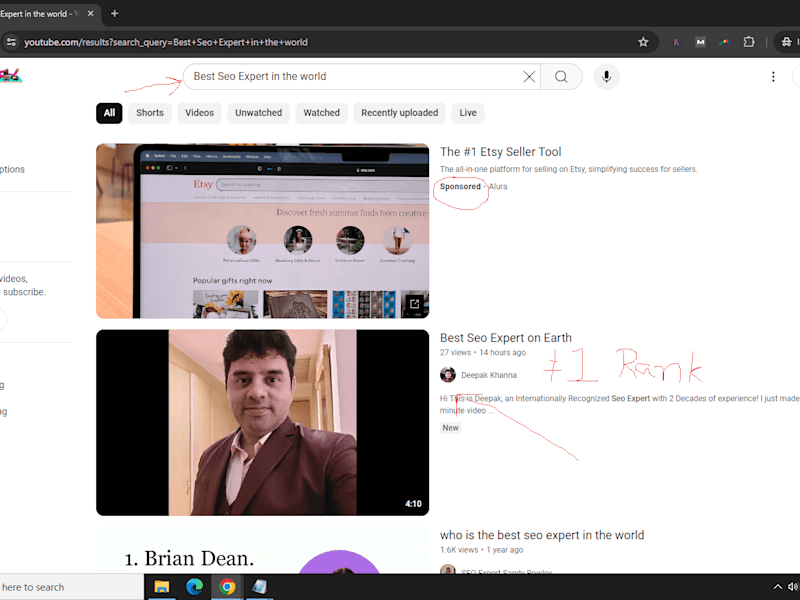This screenshot has width=800, height=600.
Task: Filter results by Recently uploaded
Action: pos(399,113)
